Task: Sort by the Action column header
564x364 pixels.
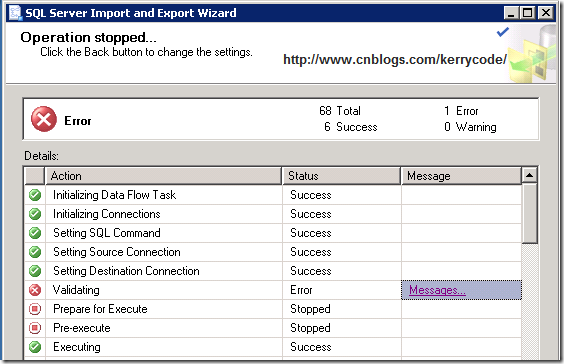Action: coord(163,176)
